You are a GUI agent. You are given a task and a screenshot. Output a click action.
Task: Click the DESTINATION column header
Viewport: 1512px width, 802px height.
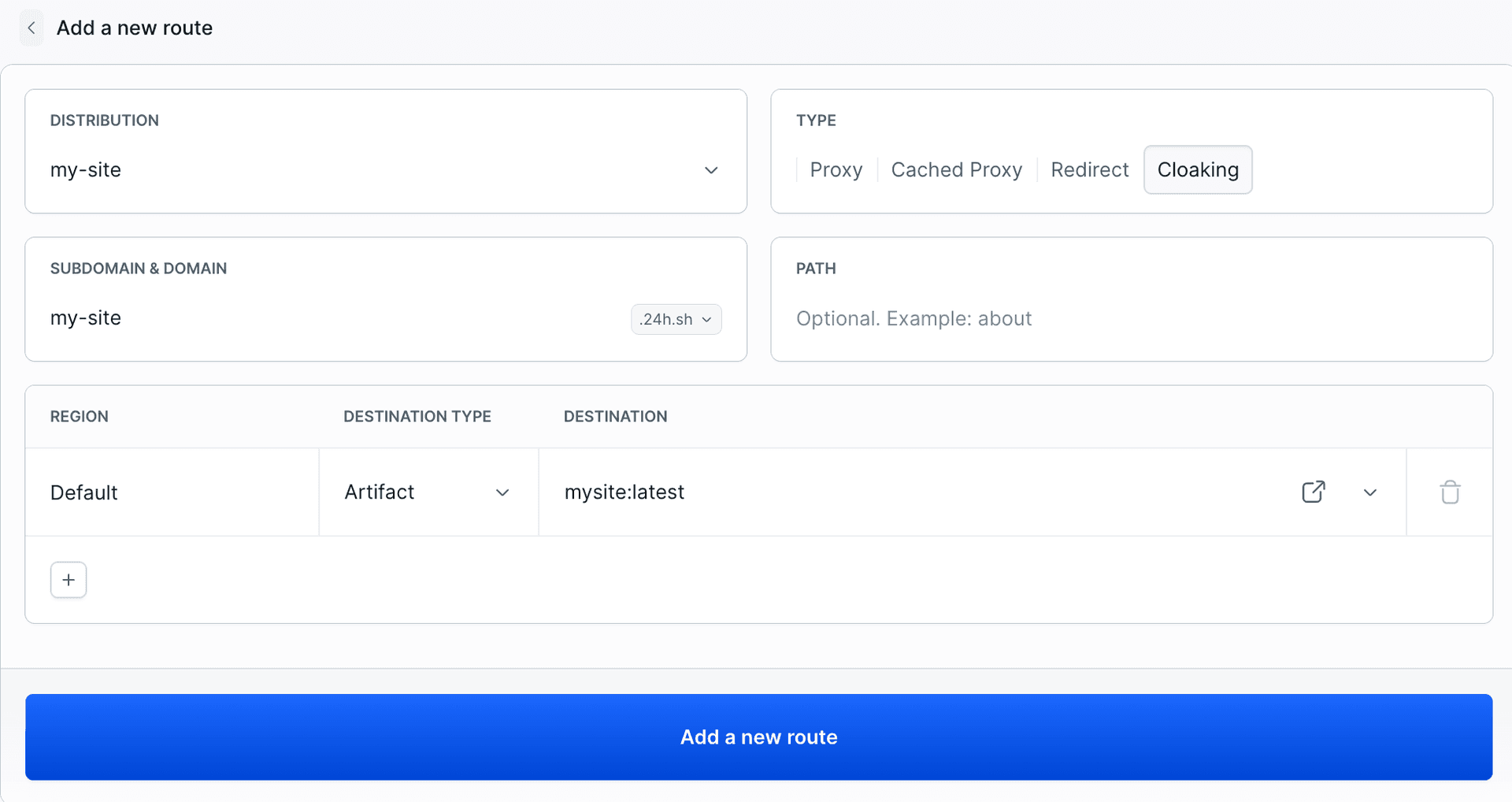point(616,417)
